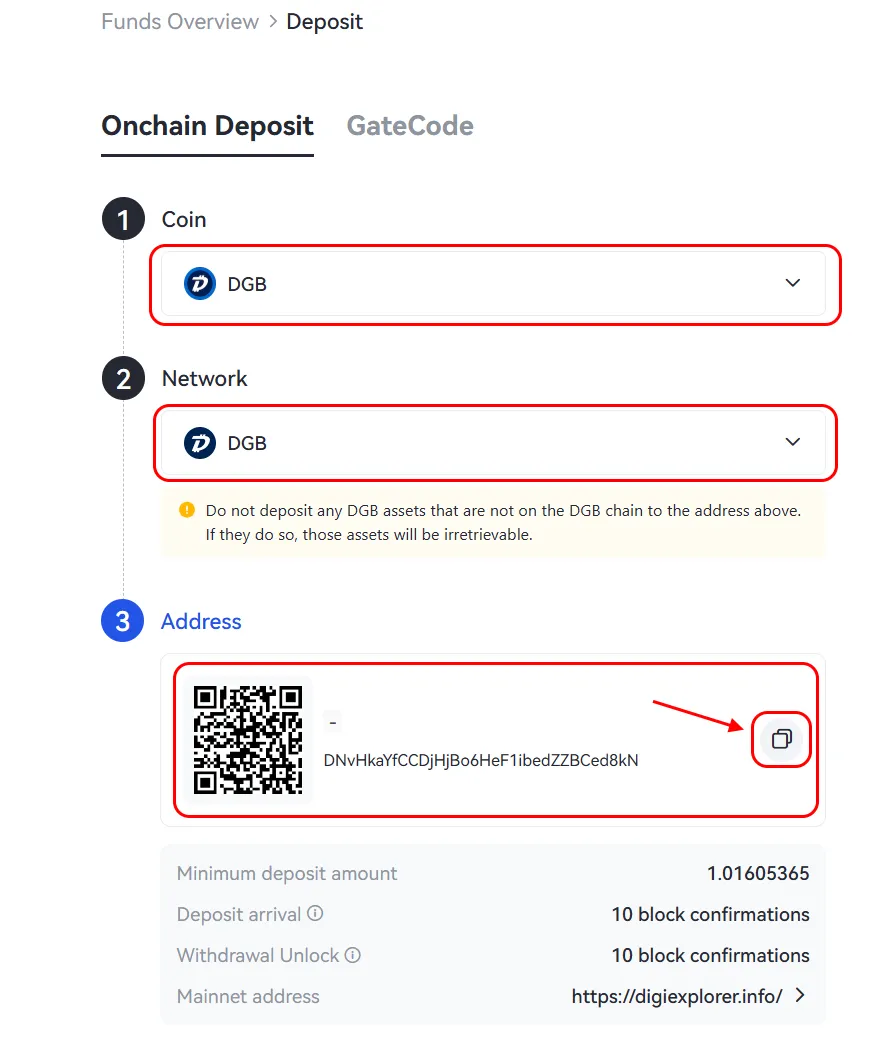
Task: Click the step 1 circle icon
Action: click(123, 219)
